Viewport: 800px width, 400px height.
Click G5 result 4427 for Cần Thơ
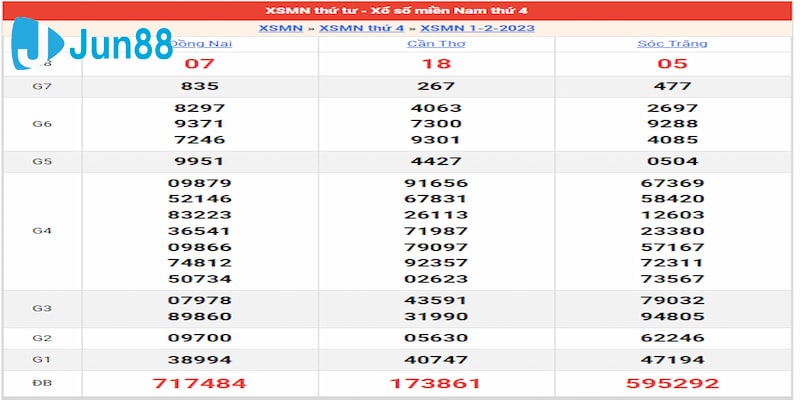pyautogui.click(x=436, y=161)
